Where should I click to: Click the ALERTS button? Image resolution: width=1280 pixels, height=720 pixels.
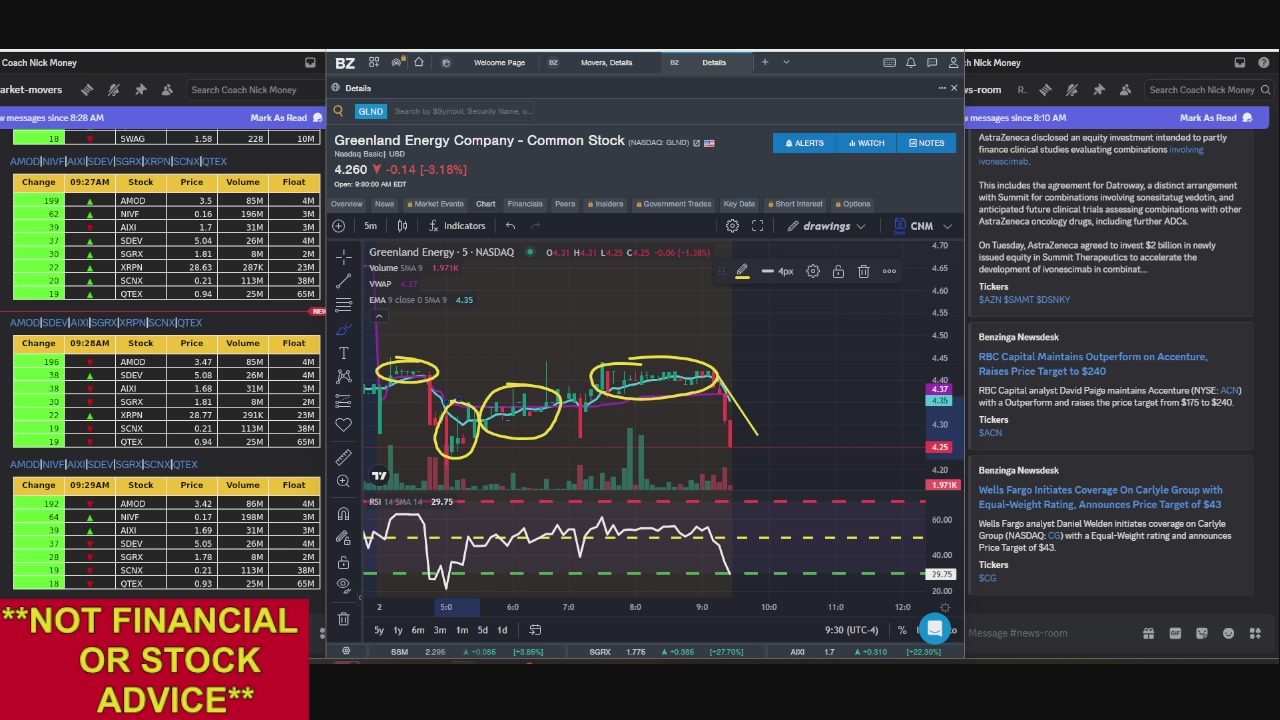804,143
